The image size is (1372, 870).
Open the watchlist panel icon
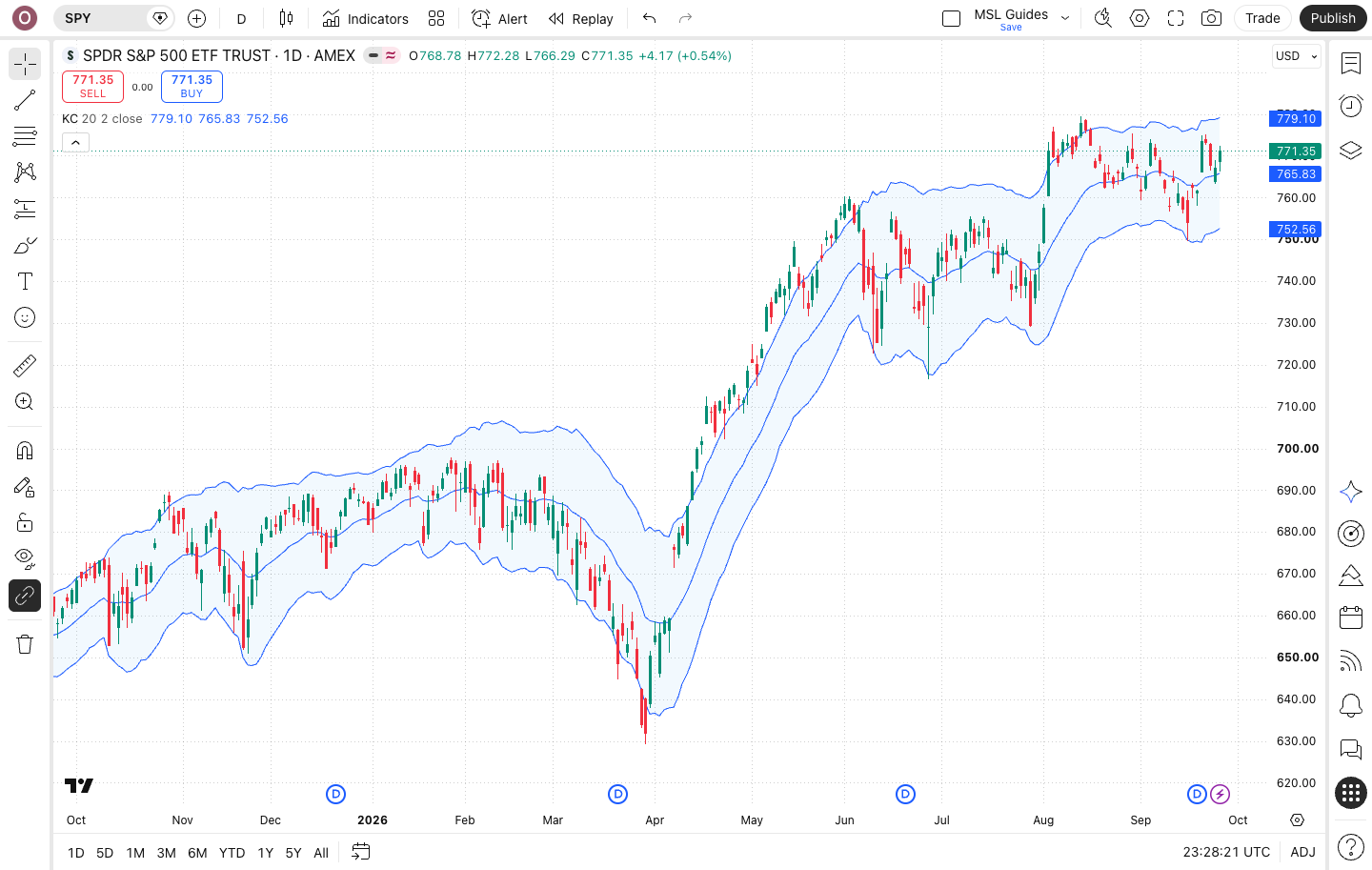(x=1351, y=64)
